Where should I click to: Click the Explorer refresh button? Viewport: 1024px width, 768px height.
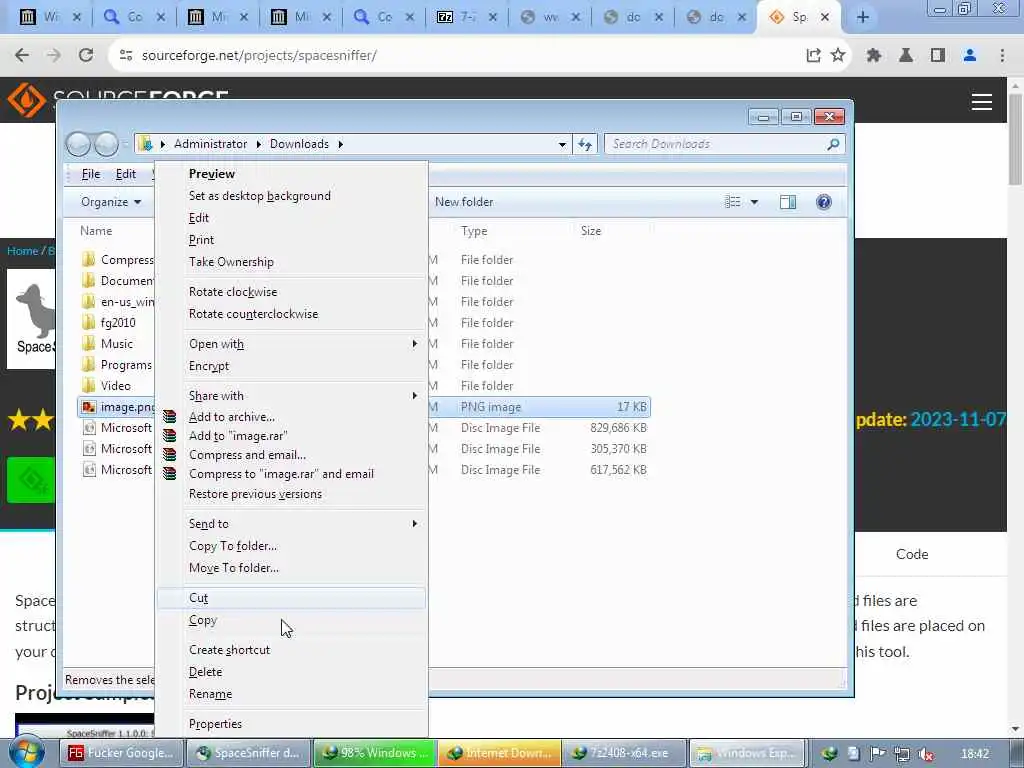(x=584, y=144)
